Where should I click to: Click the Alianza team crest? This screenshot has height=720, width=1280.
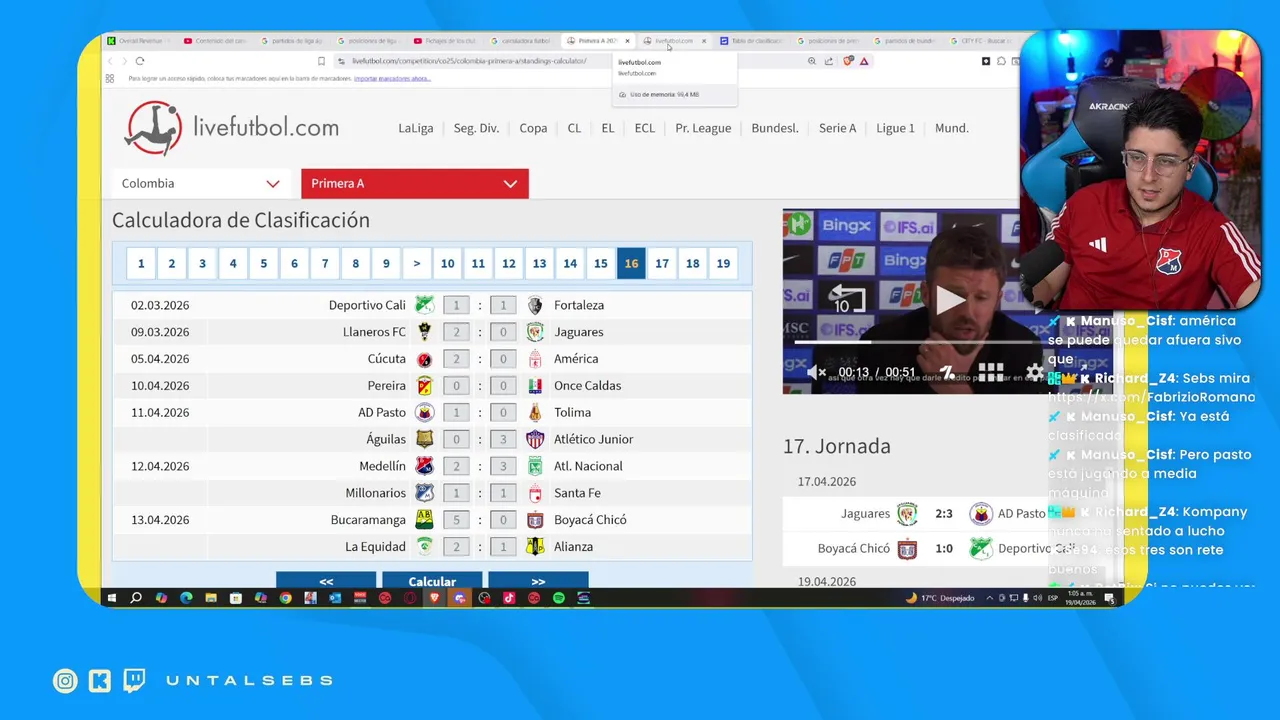[x=535, y=547]
